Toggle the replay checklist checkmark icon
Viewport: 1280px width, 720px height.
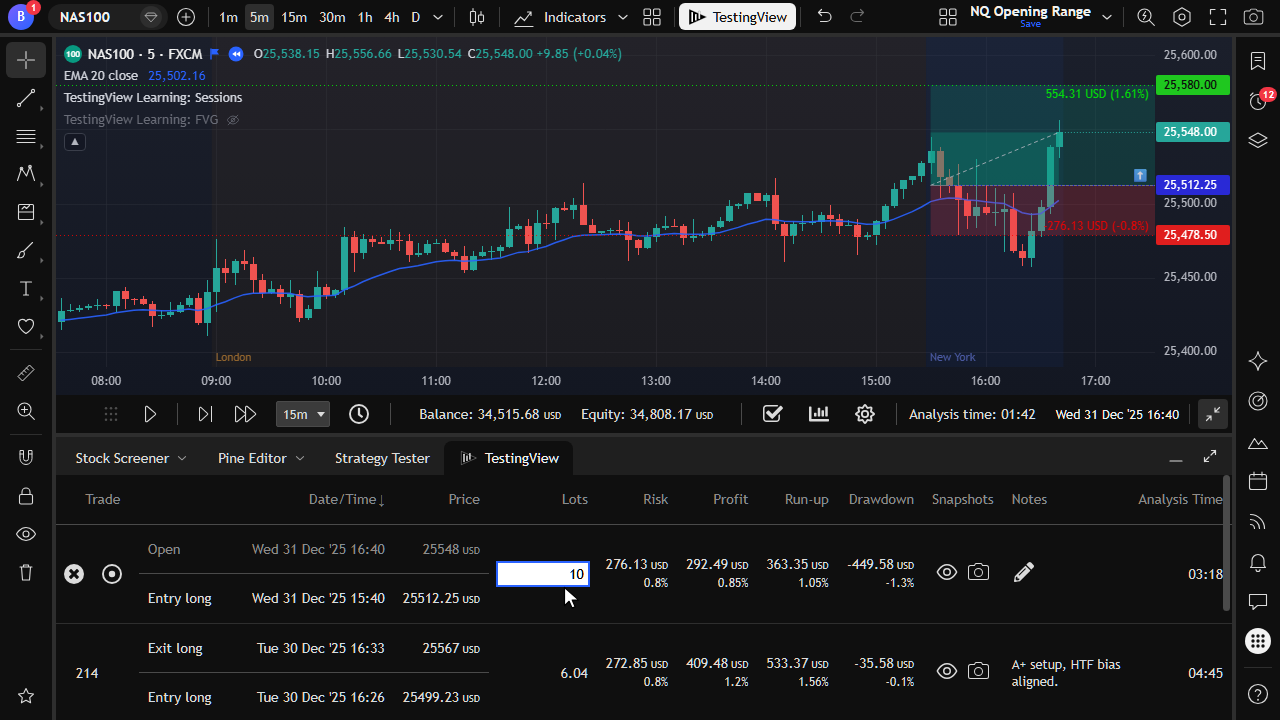click(772, 414)
